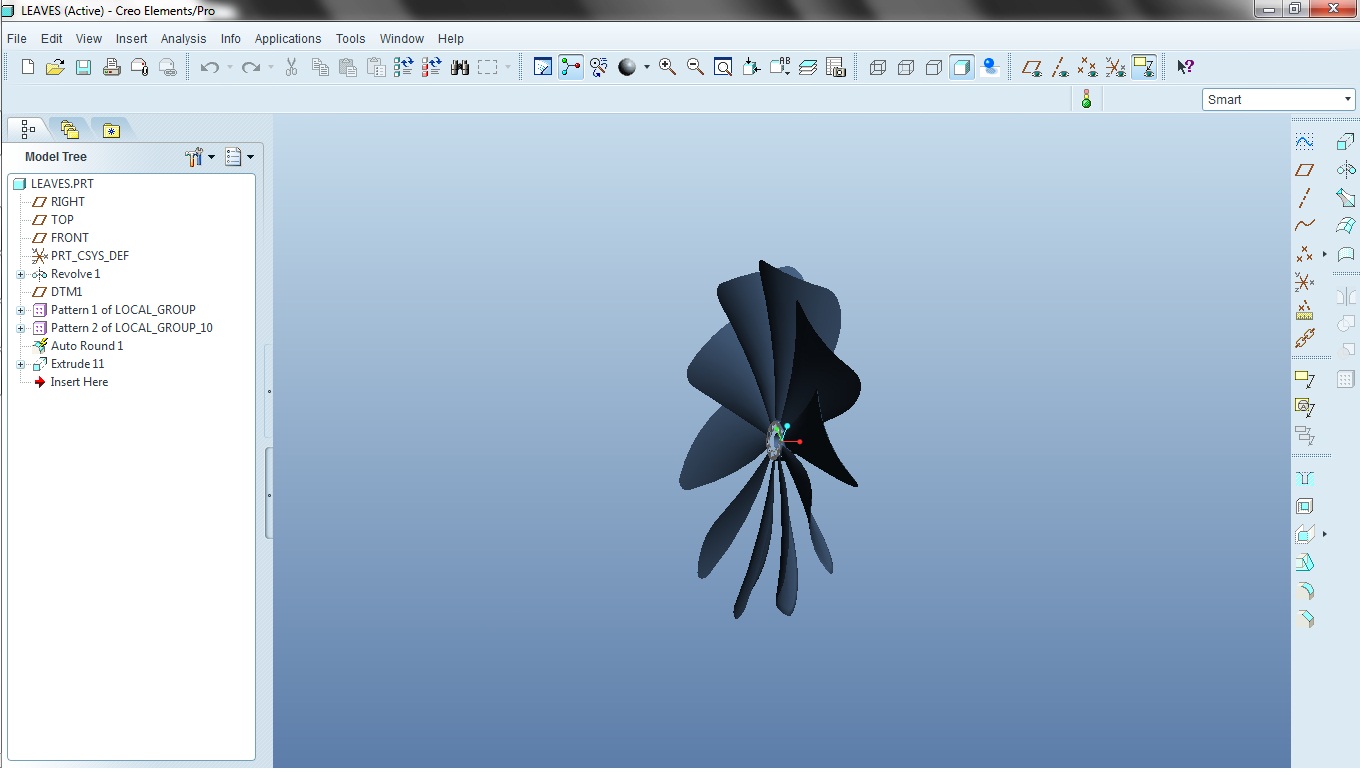Viewport: 1360px width, 772px height.
Task: Click the Repaint screen icon
Action: 543,67
